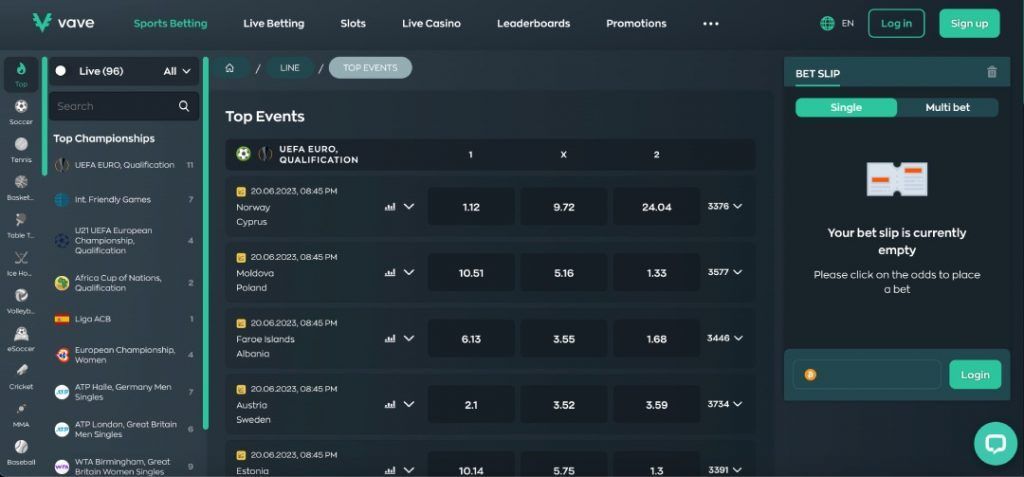
Task: Go to Live Casino section
Action: click(x=431, y=24)
